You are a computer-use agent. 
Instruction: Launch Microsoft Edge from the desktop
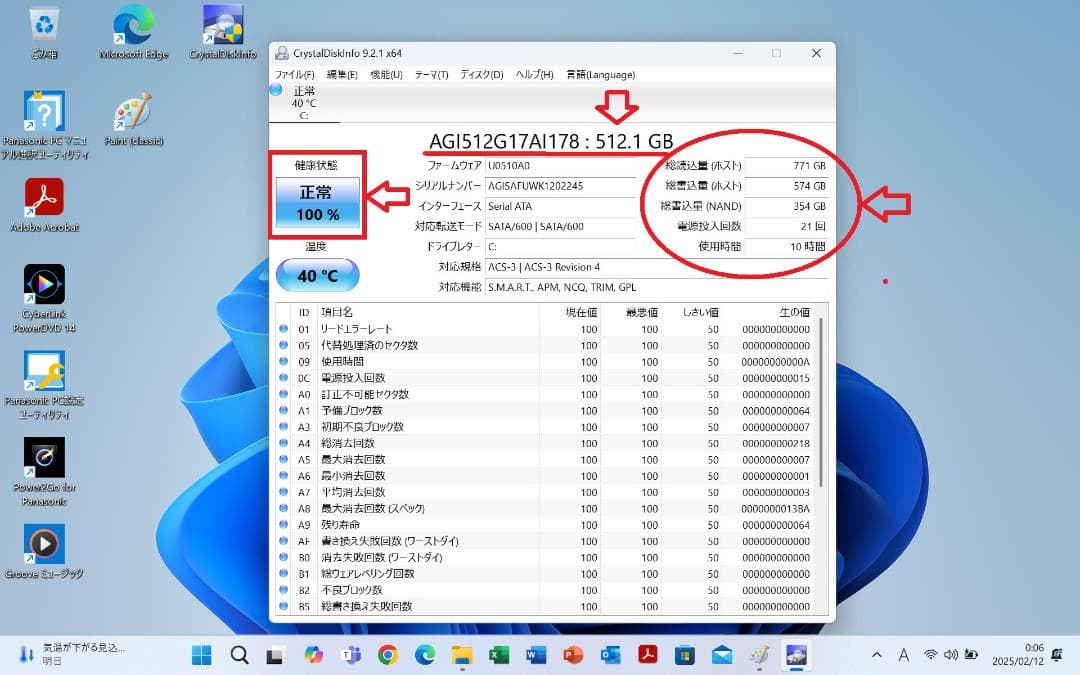click(x=131, y=25)
